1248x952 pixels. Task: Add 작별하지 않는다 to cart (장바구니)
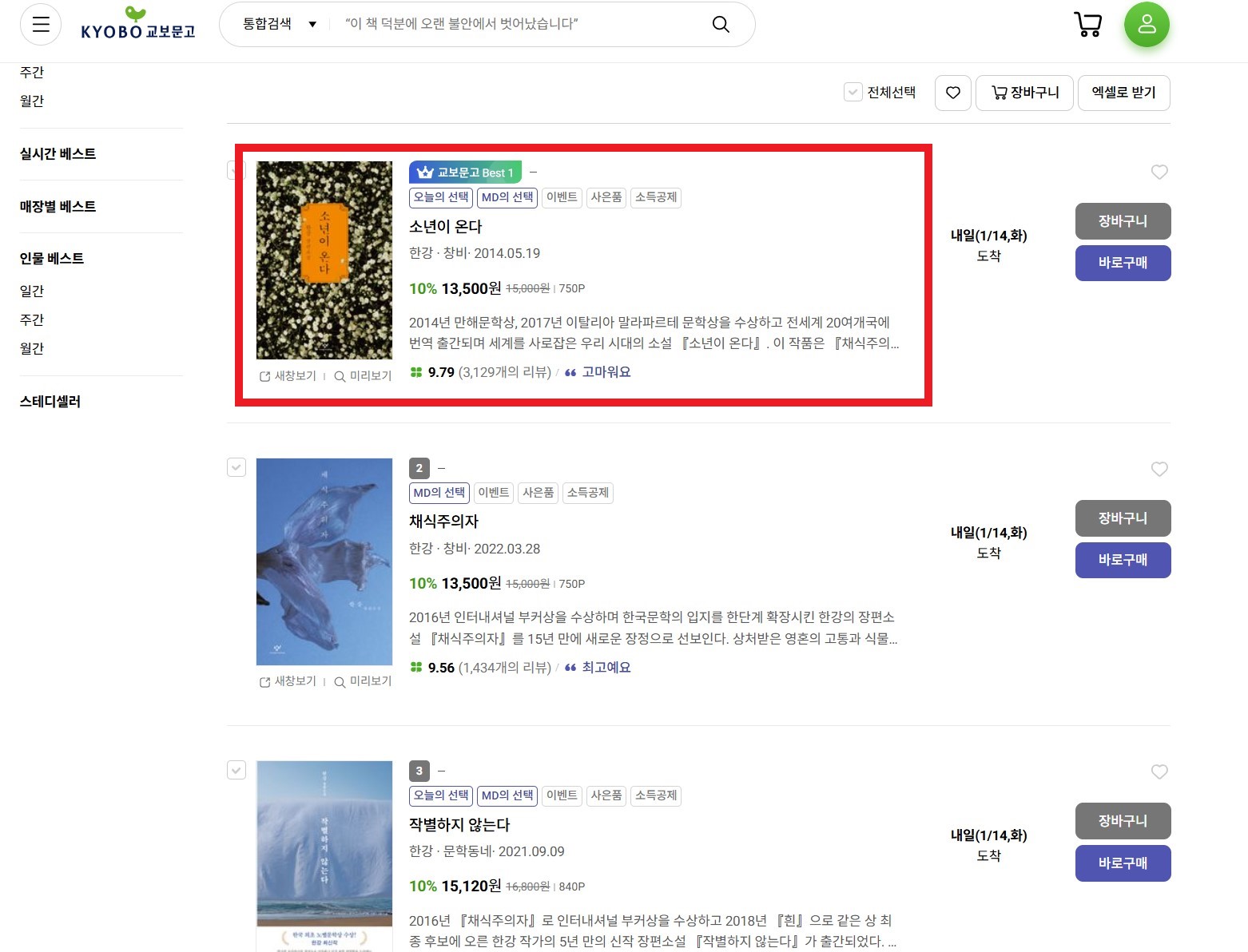1123,821
